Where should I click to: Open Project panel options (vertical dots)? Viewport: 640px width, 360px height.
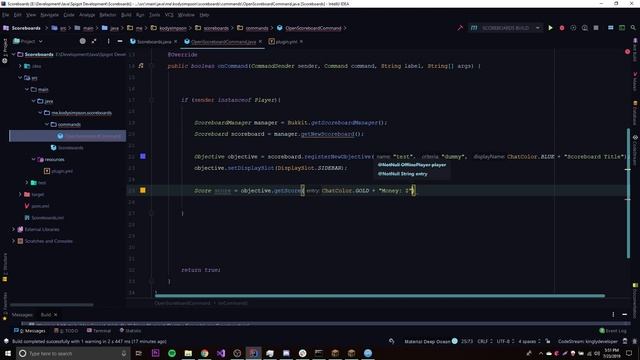(x=108, y=41)
